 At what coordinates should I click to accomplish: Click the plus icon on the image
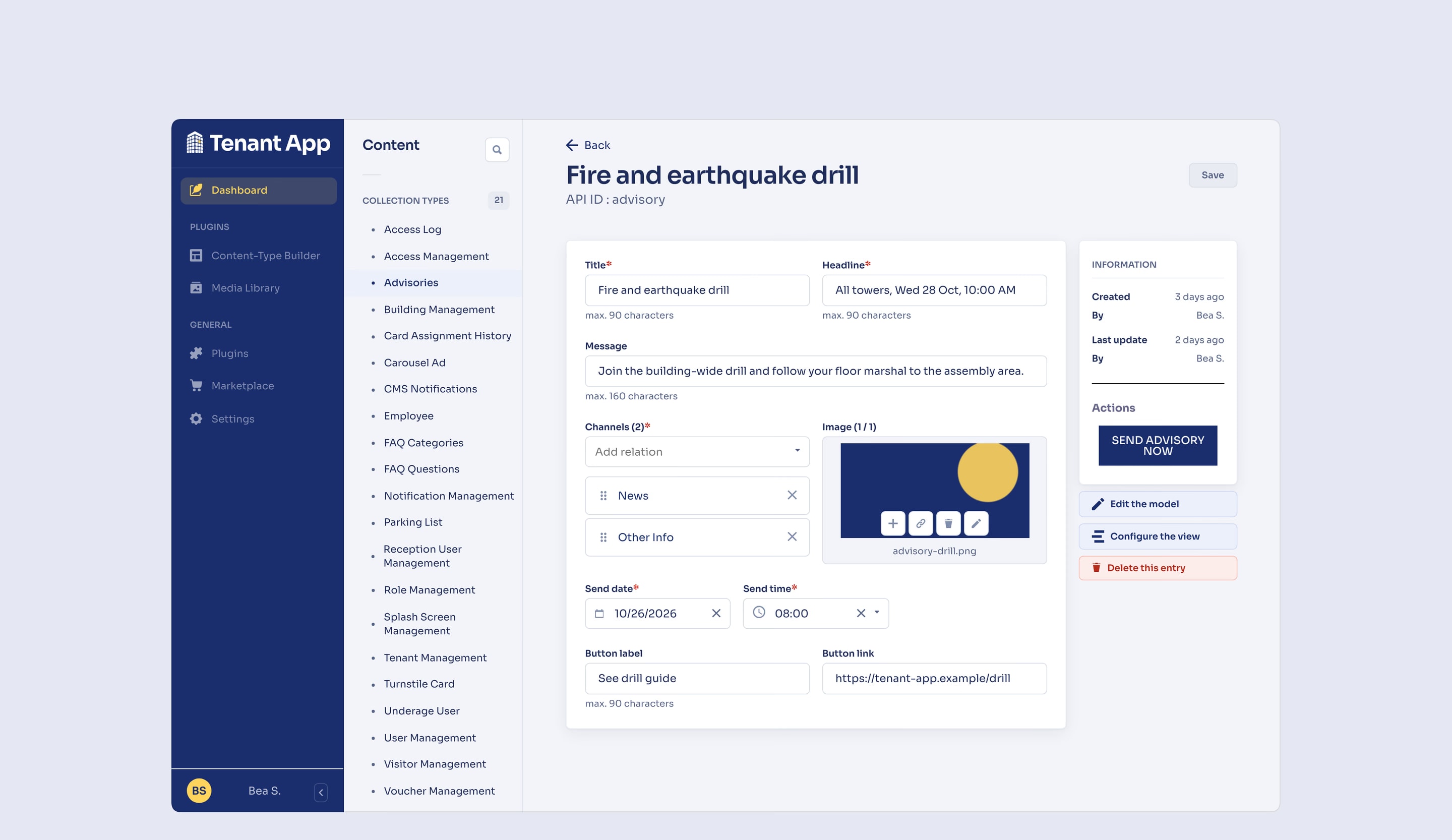point(892,523)
